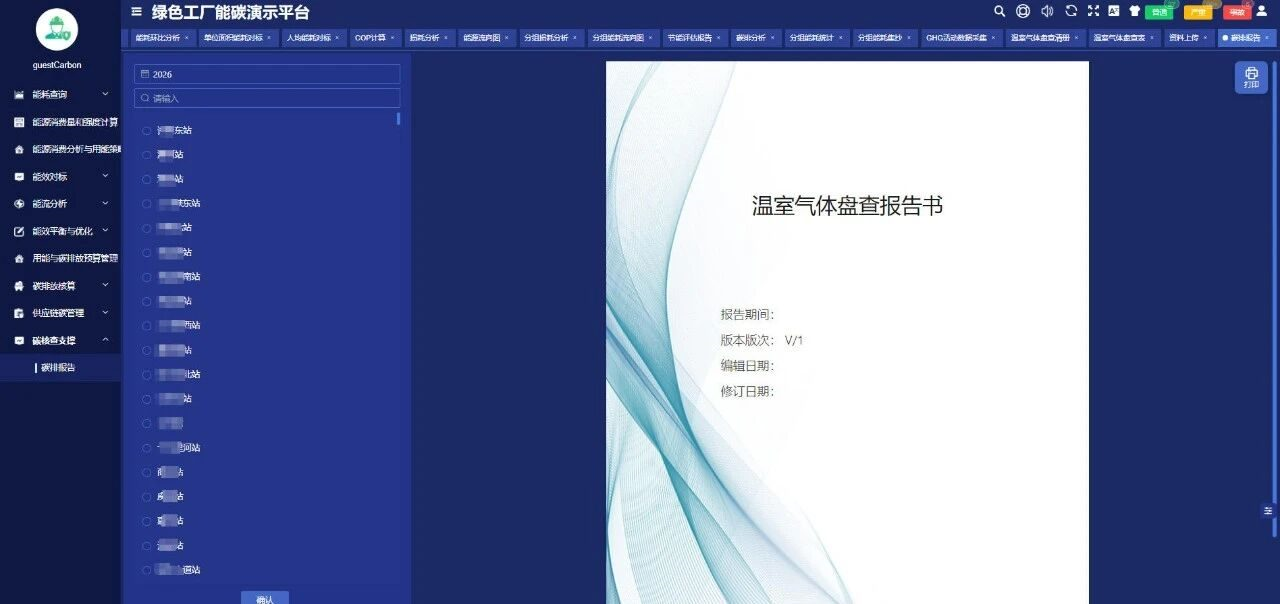Viewport: 1280px width, 604px height.
Task: Enter fullscreen with the expand icon
Action: pyautogui.click(x=1093, y=11)
